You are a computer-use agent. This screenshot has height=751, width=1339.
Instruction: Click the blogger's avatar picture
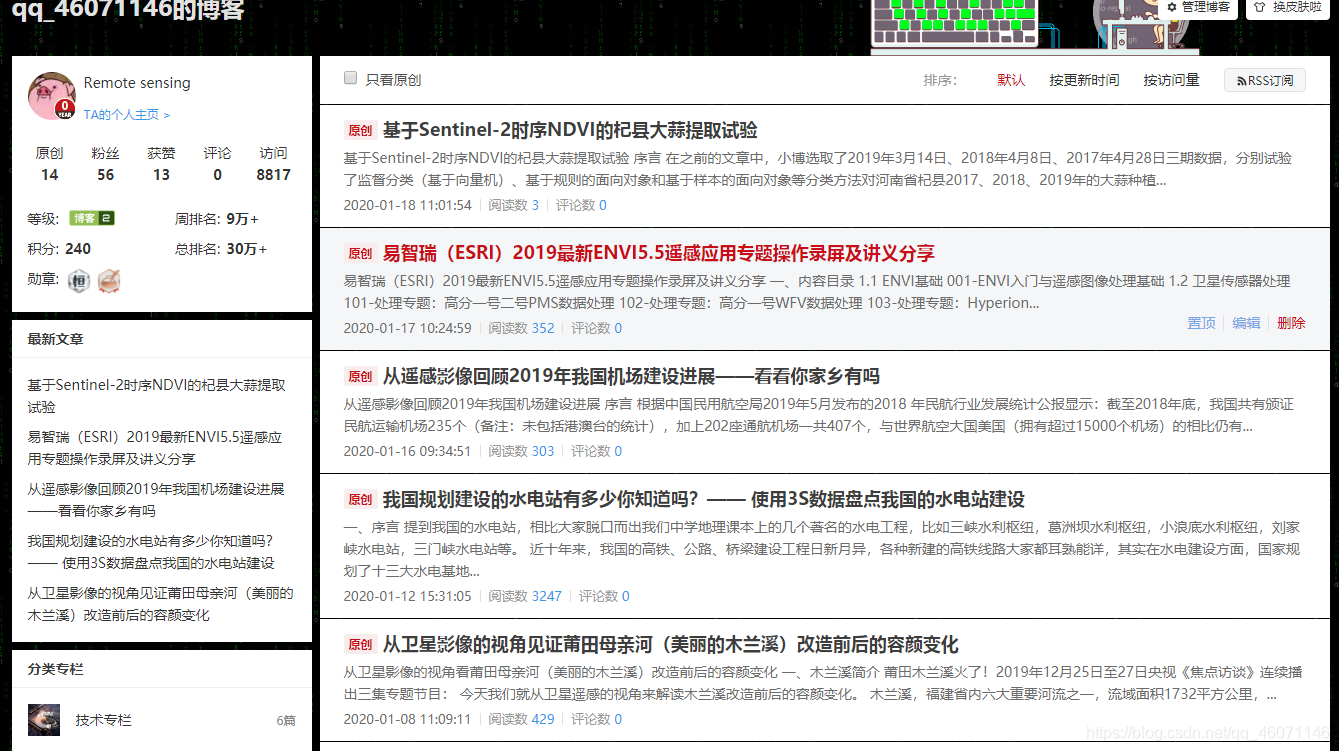pos(51,97)
